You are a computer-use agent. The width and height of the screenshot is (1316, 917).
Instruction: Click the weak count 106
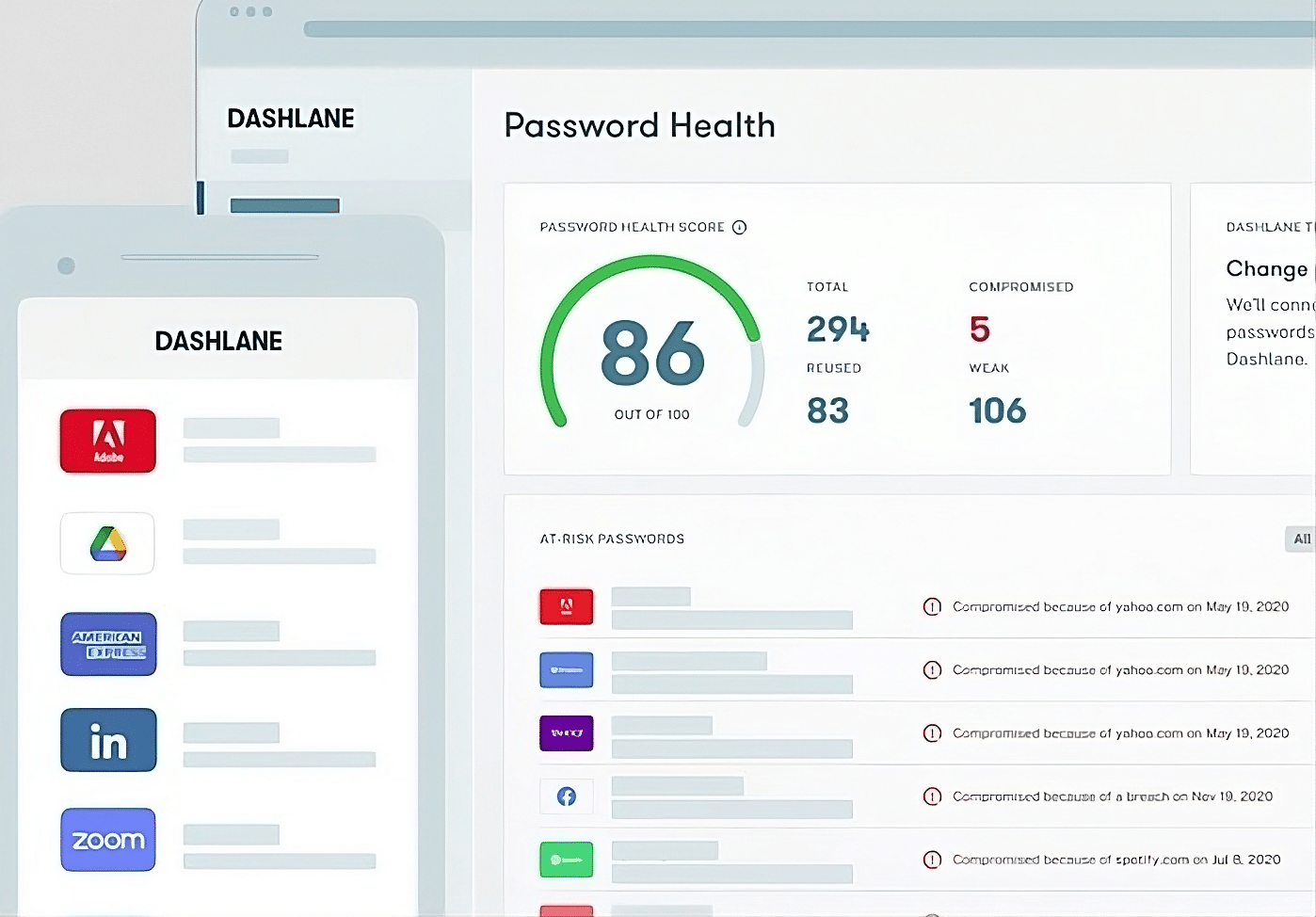pyautogui.click(x=998, y=410)
